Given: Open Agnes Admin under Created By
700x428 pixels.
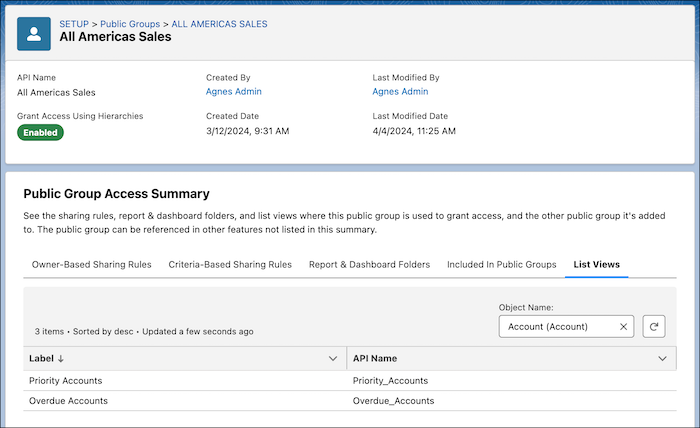Looking at the screenshot, I should click(232, 91).
